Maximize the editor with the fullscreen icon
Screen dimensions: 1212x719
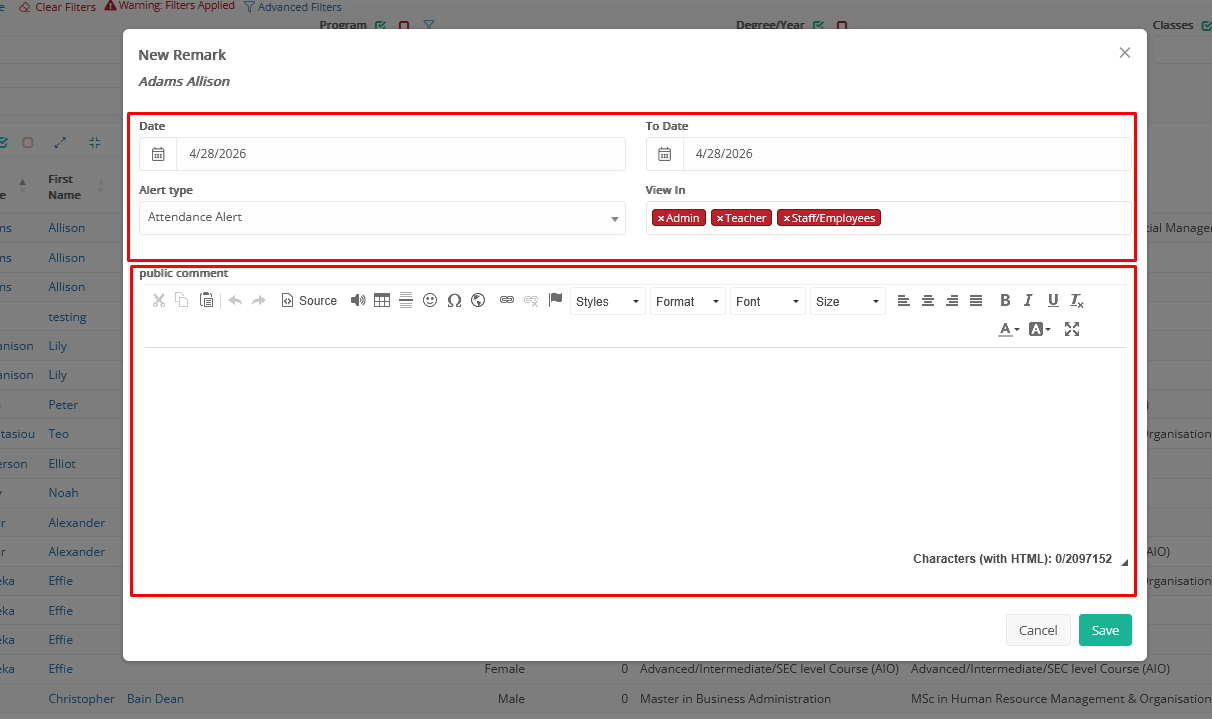click(x=1072, y=329)
